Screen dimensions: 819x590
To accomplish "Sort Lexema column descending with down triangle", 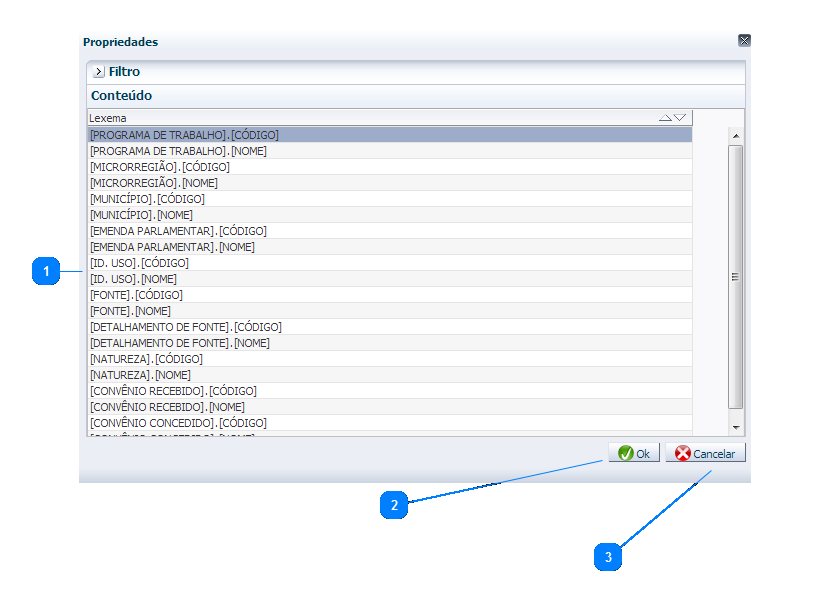I will (x=680, y=118).
